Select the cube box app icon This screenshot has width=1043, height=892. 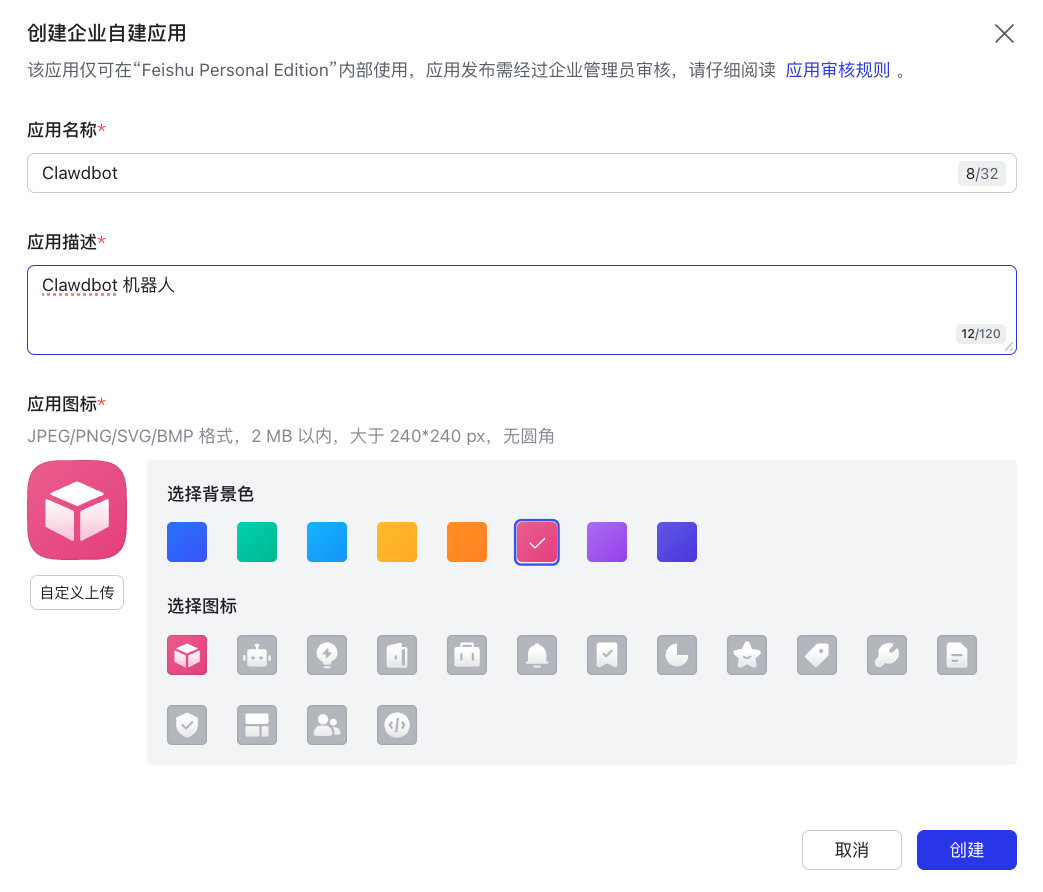(187, 655)
